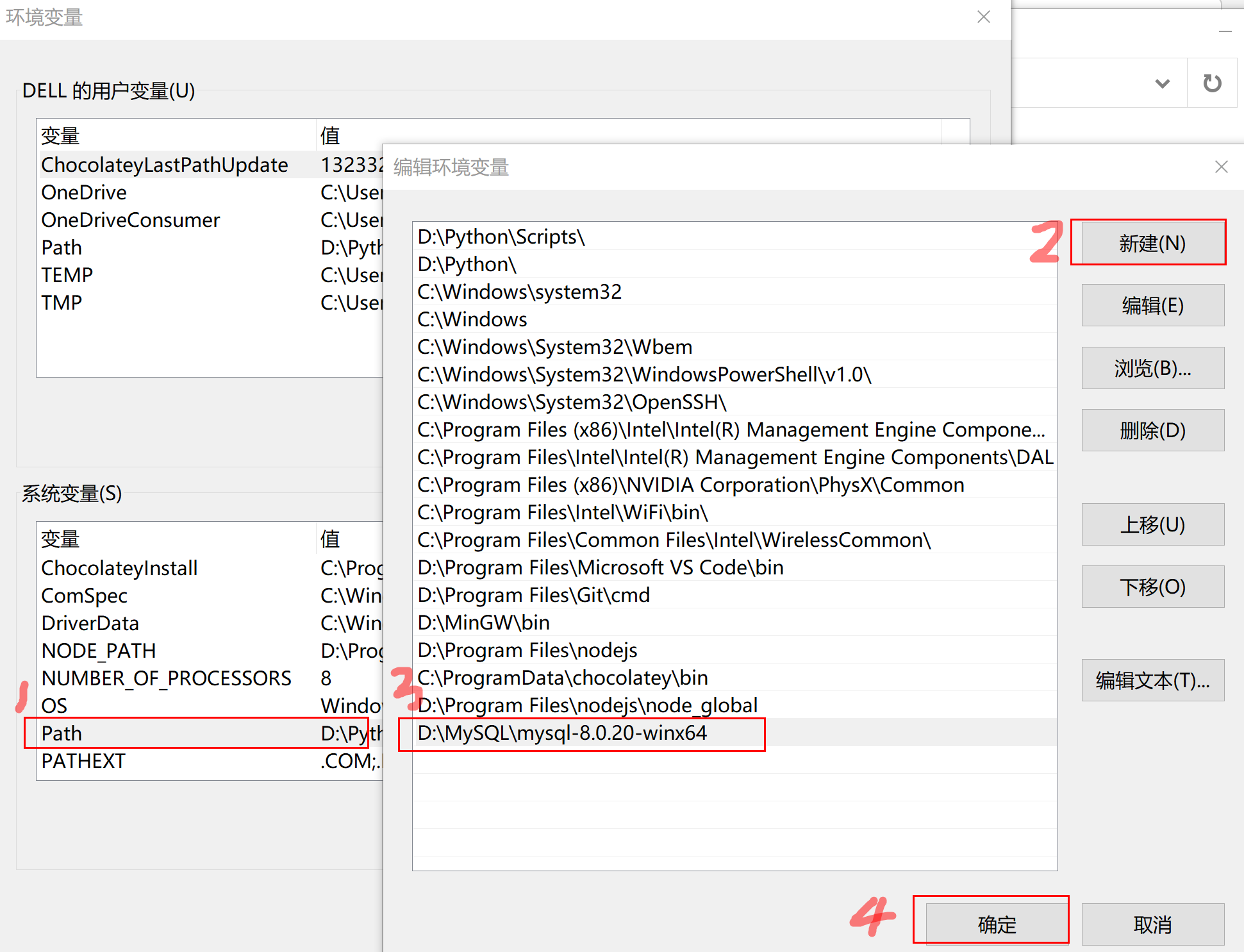Open 编辑文本(T) text editor
The image size is (1244, 952).
(1152, 680)
